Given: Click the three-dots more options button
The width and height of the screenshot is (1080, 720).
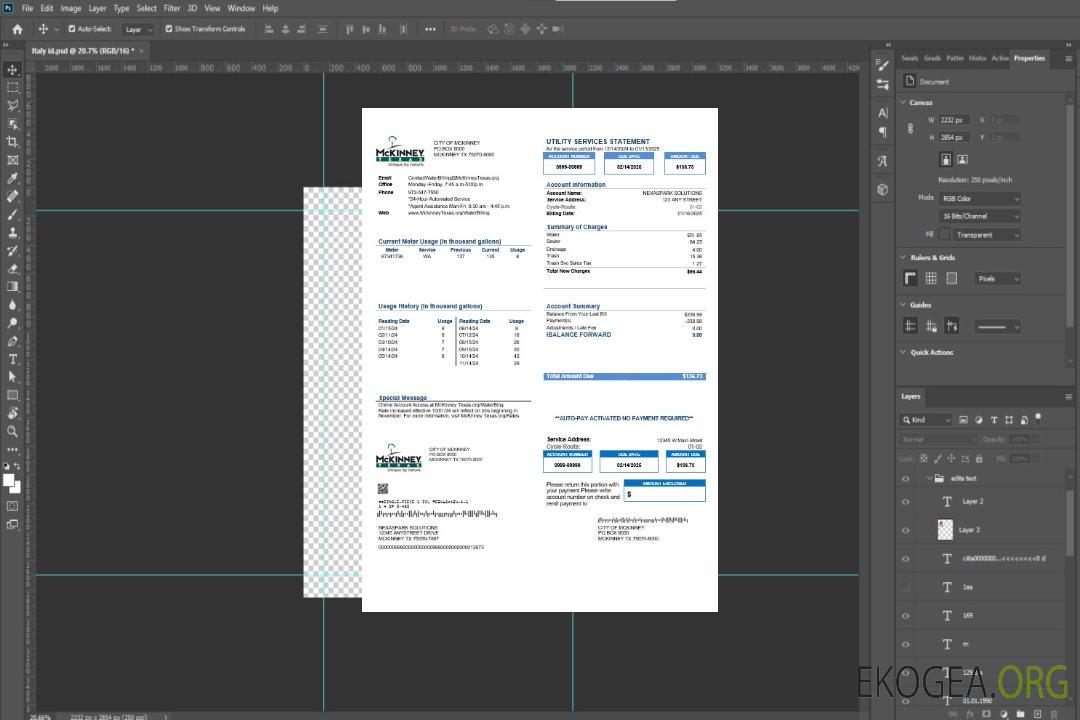Looking at the screenshot, I should [x=430, y=29].
